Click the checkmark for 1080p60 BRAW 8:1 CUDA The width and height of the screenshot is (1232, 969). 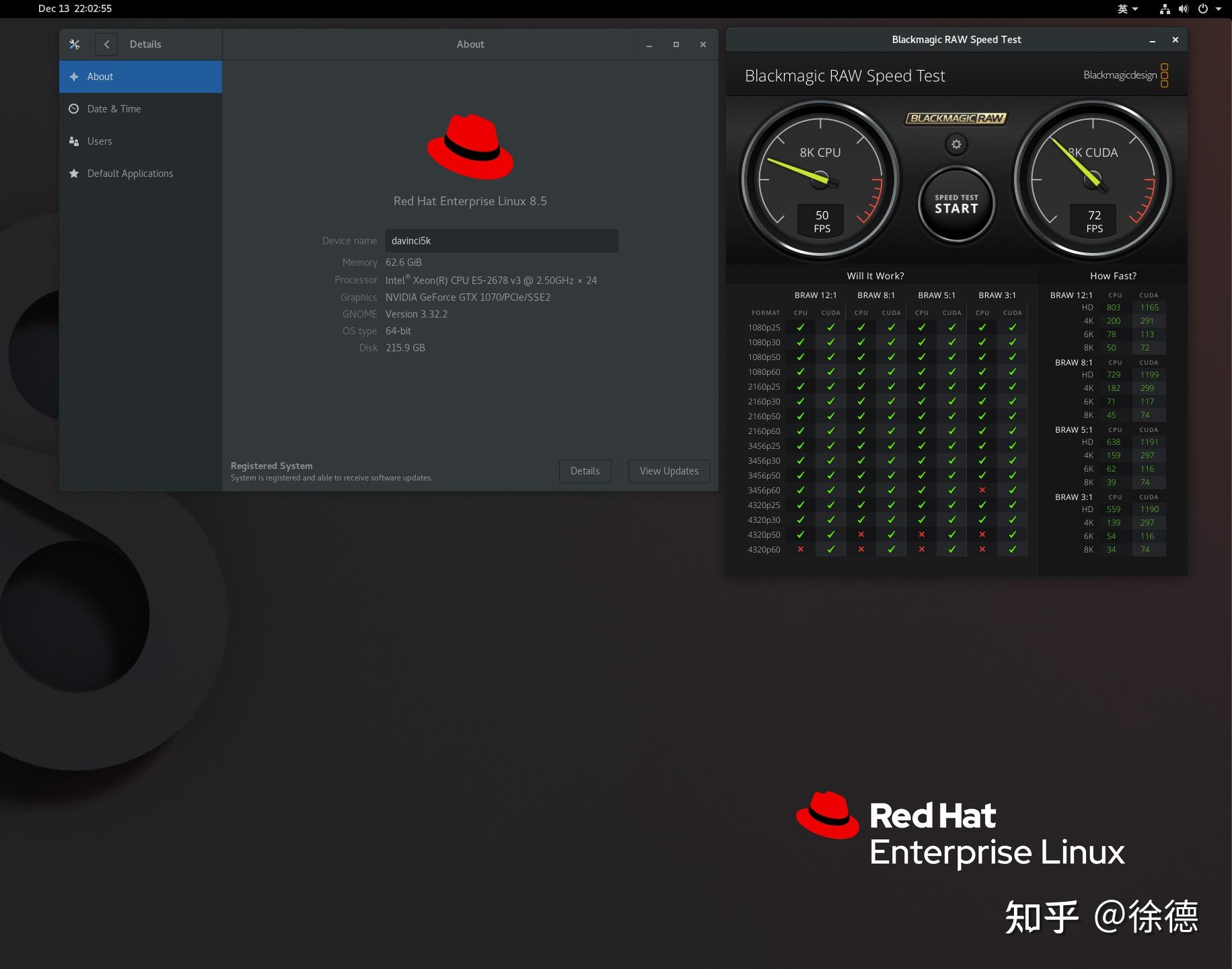[x=892, y=372]
